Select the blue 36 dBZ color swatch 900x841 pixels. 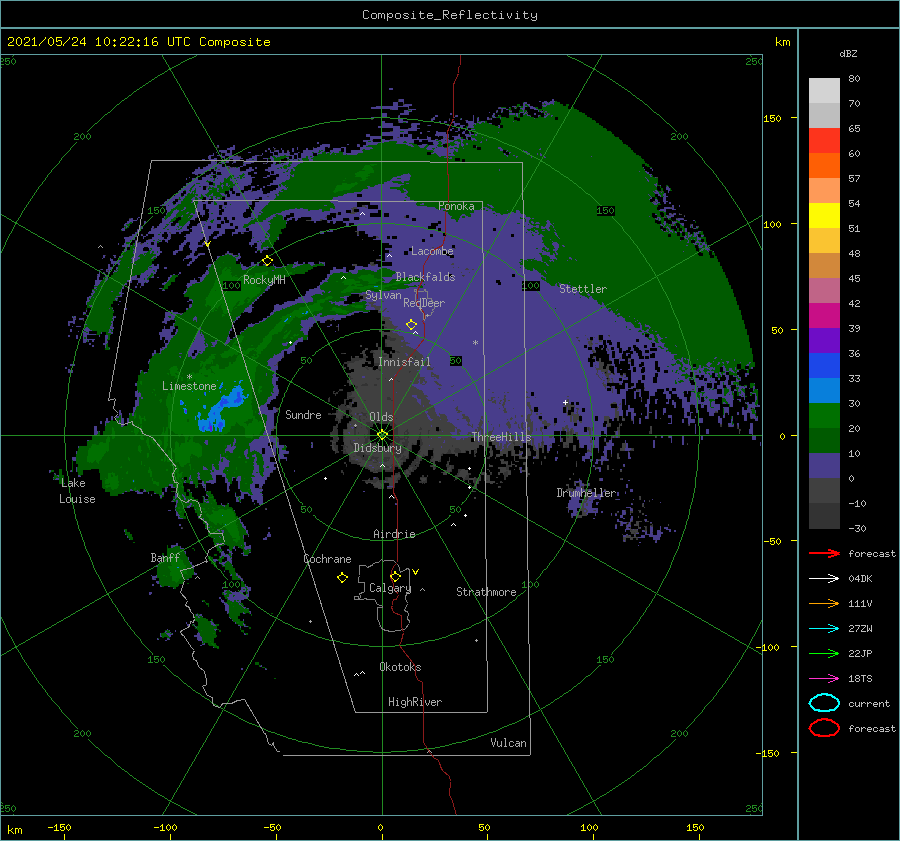tap(824, 366)
